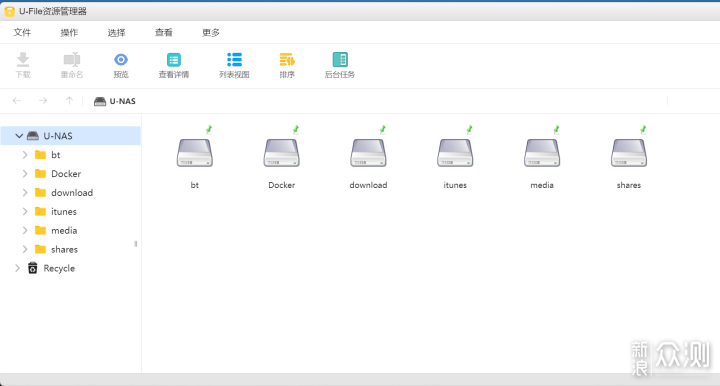Click the green pin on itunes drive
The image size is (720, 386).
[469, 129]
